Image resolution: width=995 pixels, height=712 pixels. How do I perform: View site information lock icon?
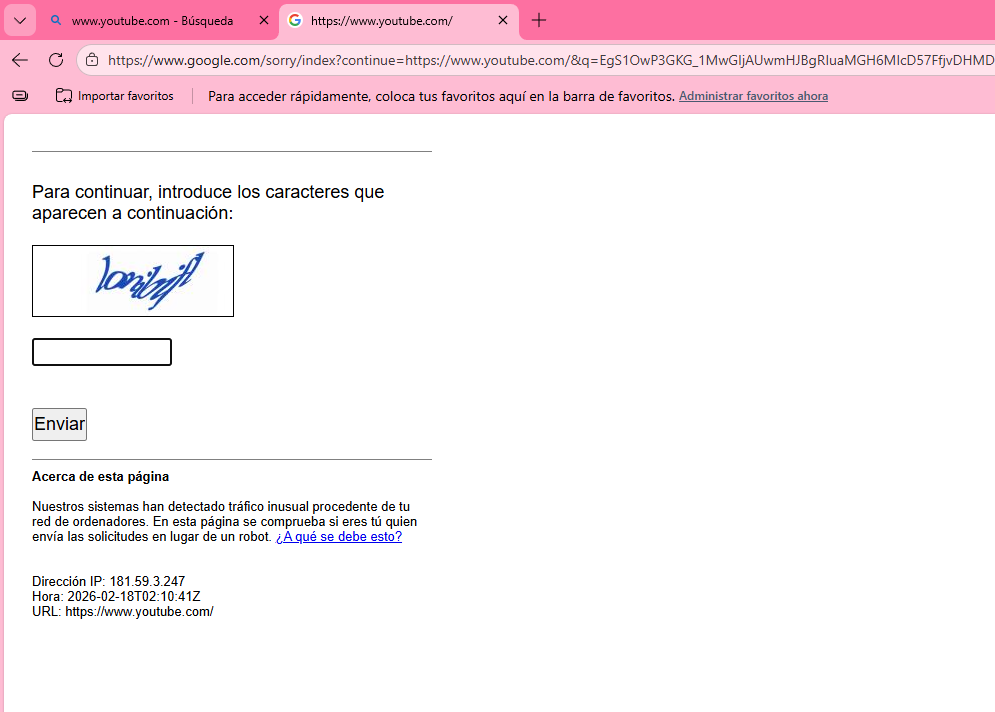tap(92, 60)
